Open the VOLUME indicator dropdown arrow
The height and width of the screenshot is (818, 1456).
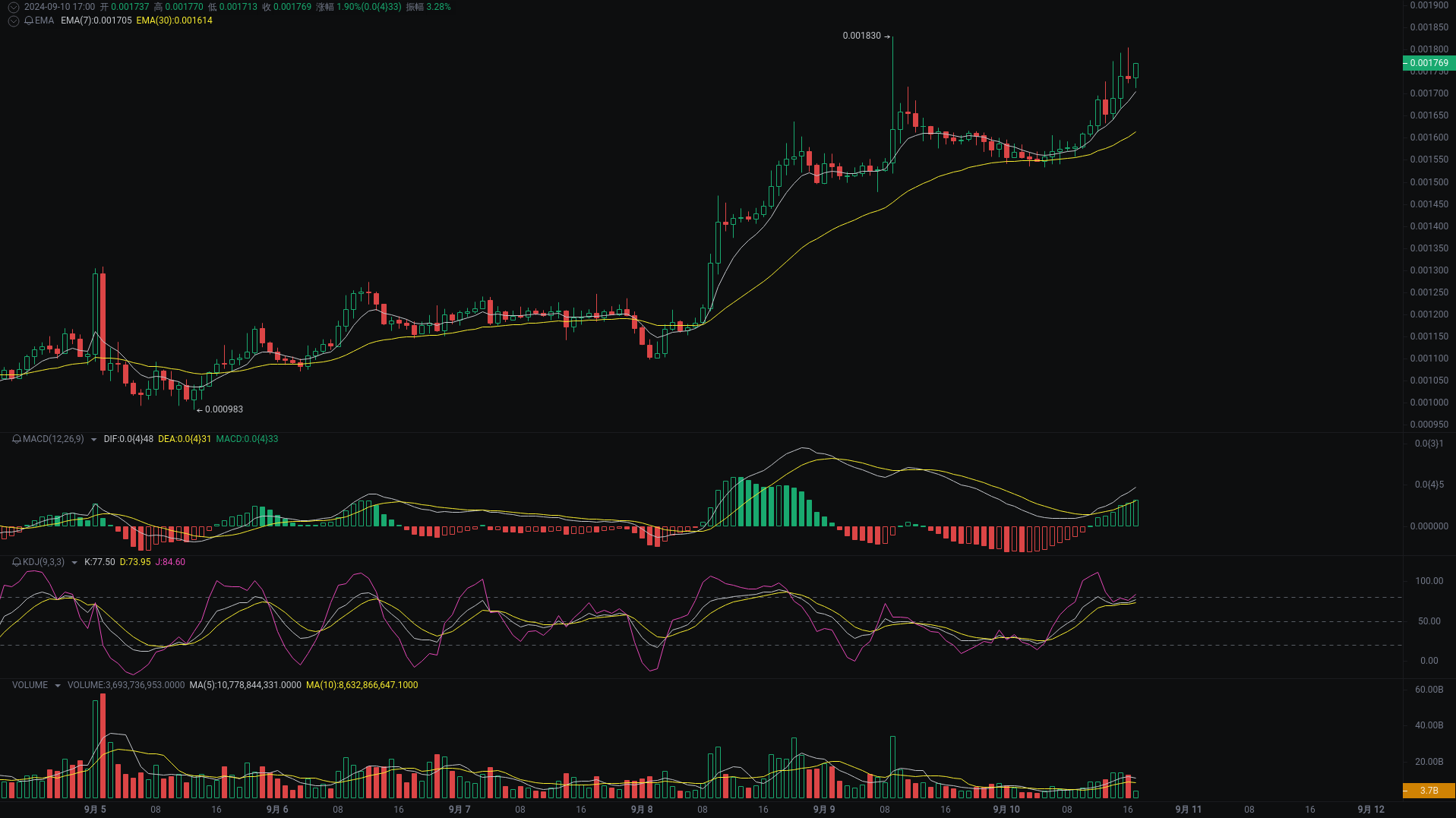coord(57,685)
